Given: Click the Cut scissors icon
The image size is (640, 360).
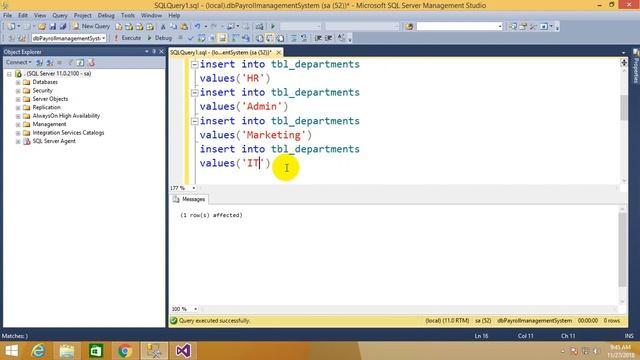Looking at the screenshot, I should 163,27.
